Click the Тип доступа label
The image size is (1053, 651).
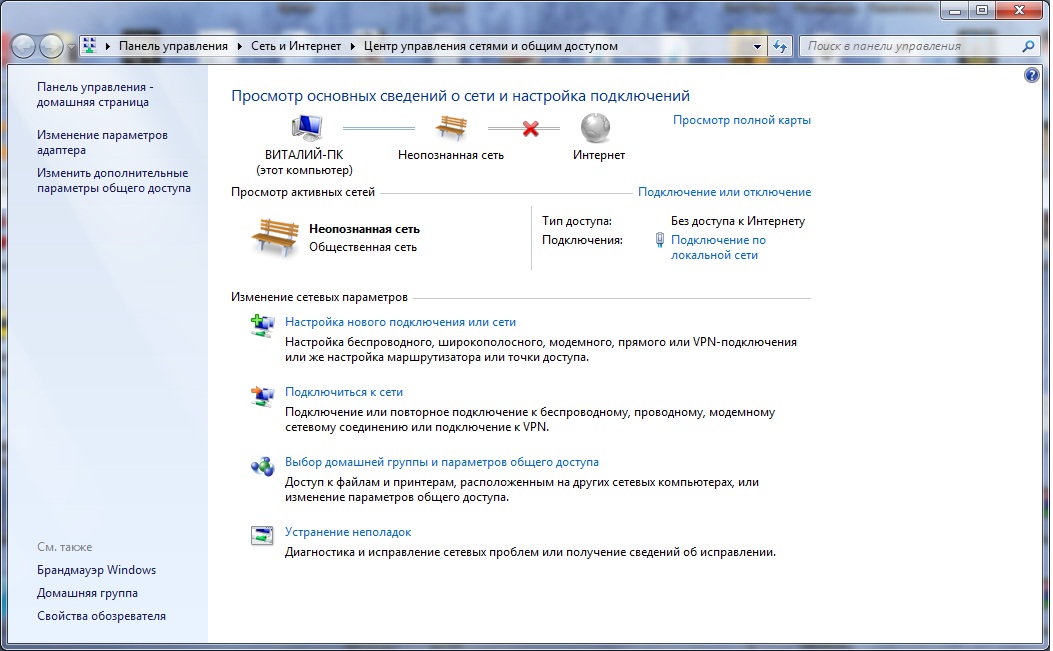pos(577,221)
